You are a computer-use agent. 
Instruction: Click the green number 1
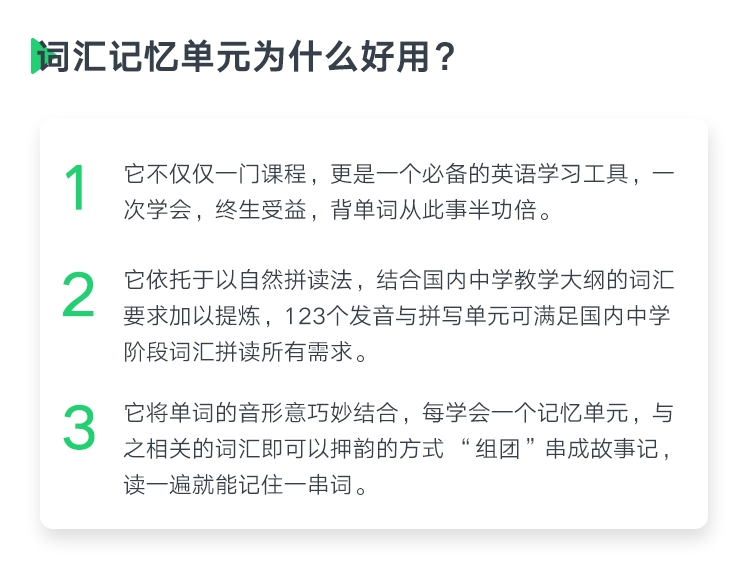tap(76, 187)
